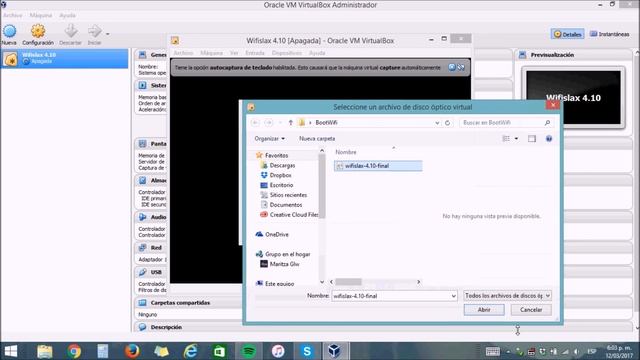Open Ver menu in Wifislax VM window
The height and width of the screenshot is (360, 640).
click(234, 53)
